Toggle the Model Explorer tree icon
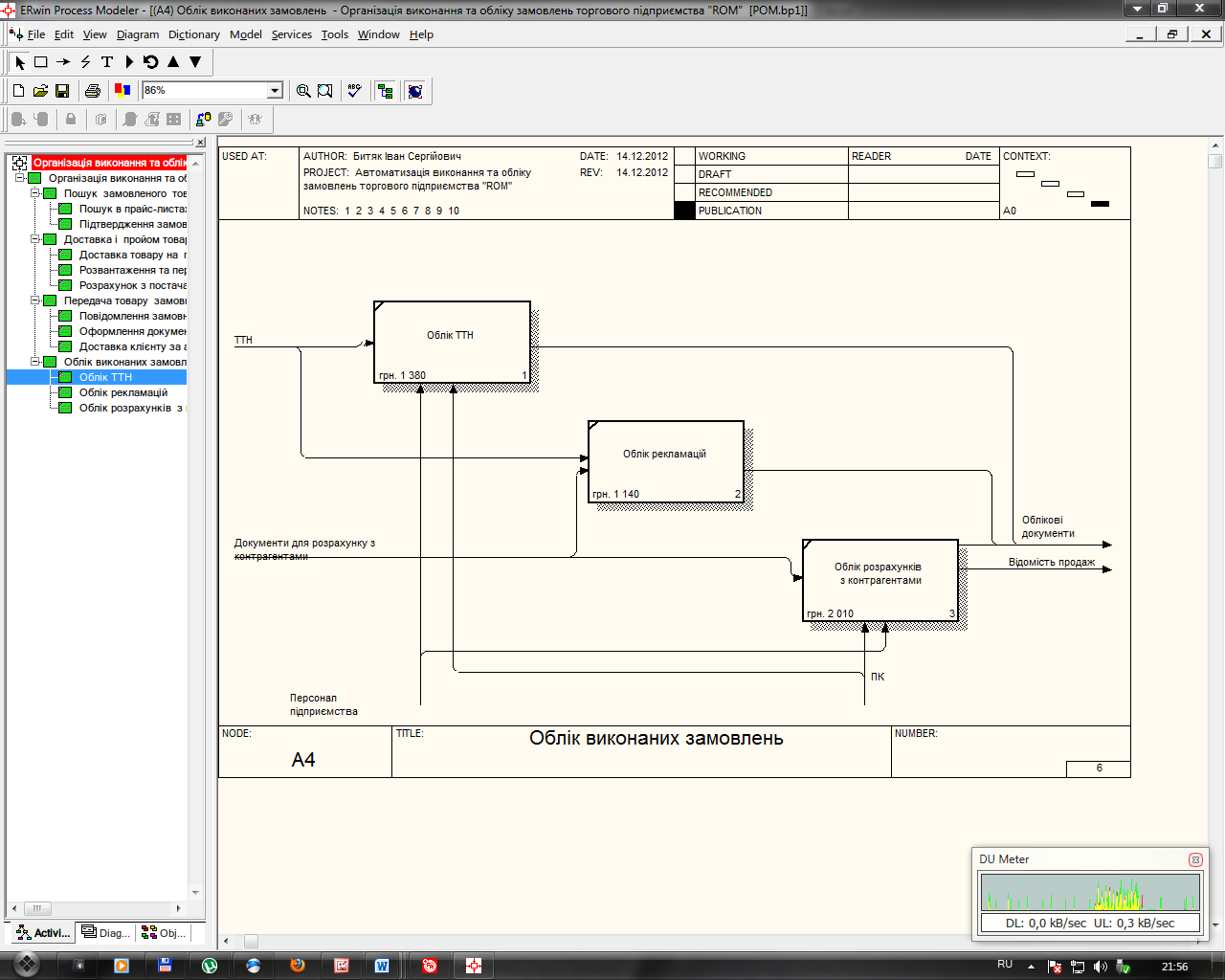 [386, 91]
